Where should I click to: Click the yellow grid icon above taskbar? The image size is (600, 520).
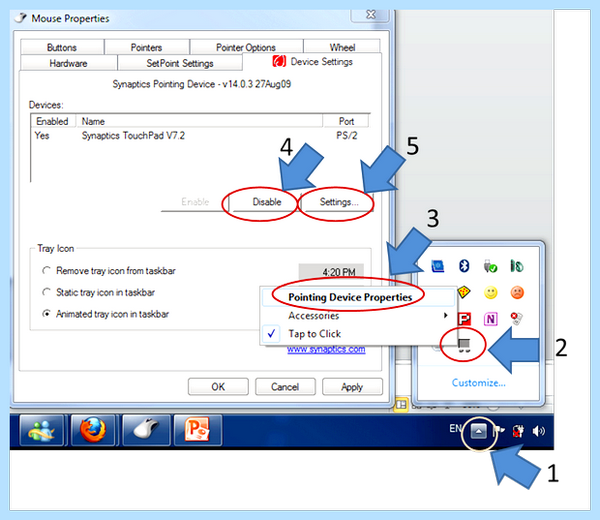point(401,404)
